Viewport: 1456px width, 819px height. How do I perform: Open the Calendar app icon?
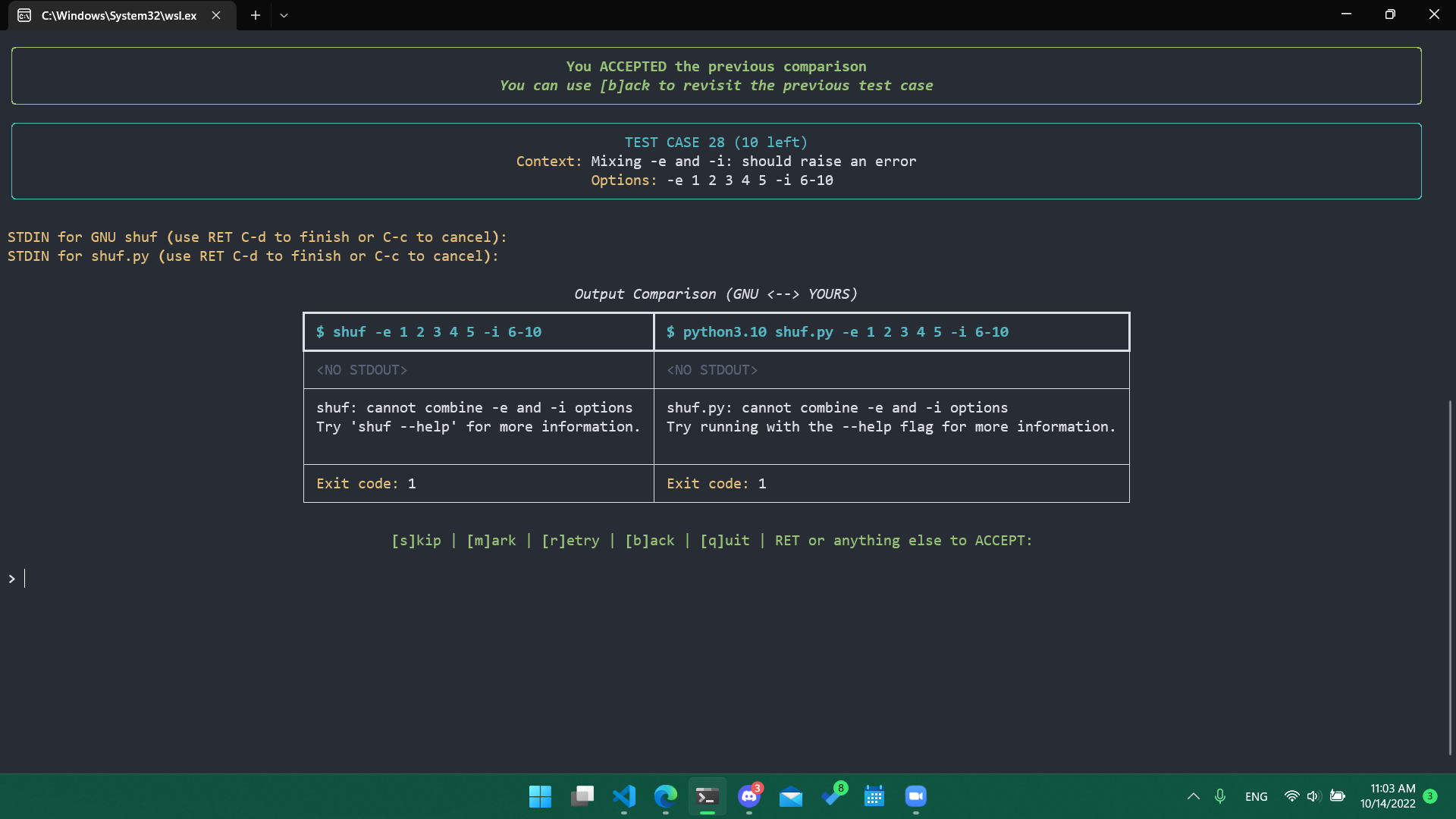[x=874, y=796]
